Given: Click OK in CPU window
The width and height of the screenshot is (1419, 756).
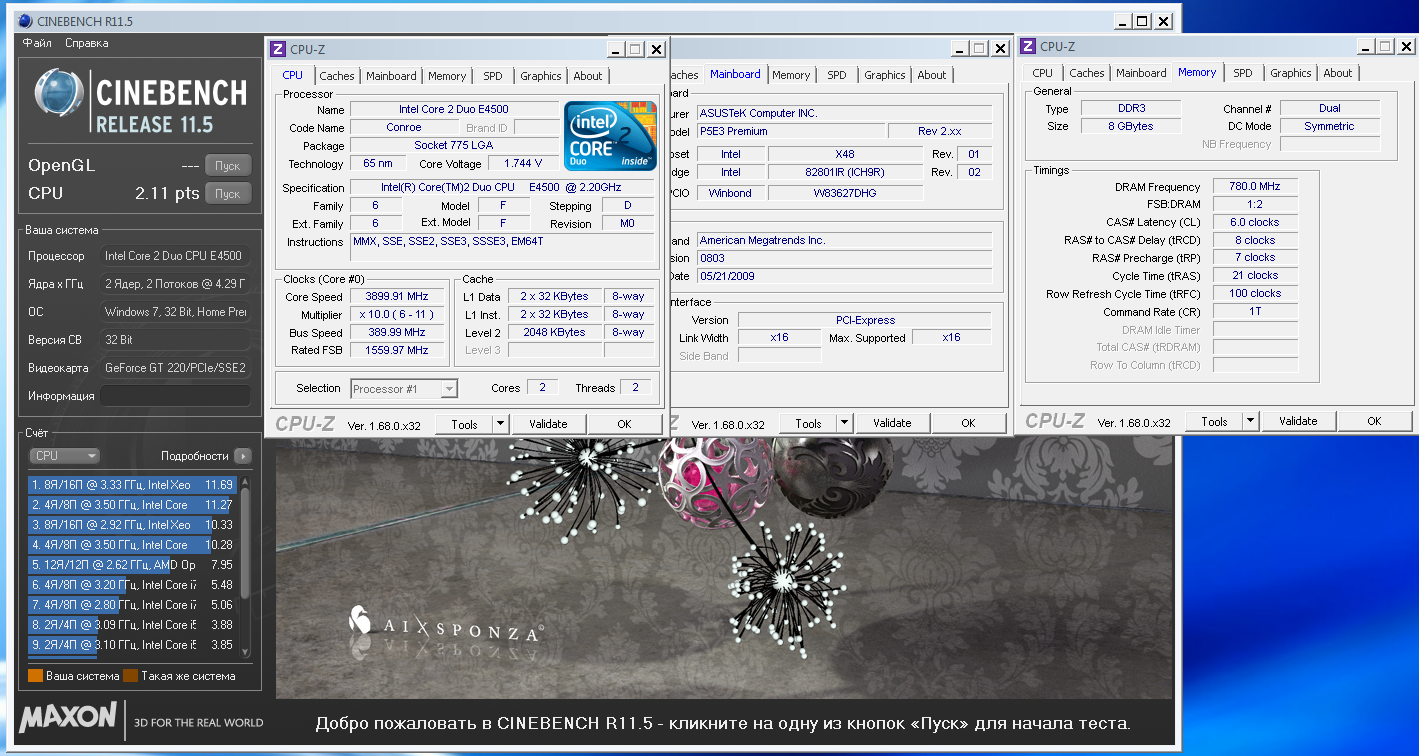Looking at the screenshot, I should [624, 424].
